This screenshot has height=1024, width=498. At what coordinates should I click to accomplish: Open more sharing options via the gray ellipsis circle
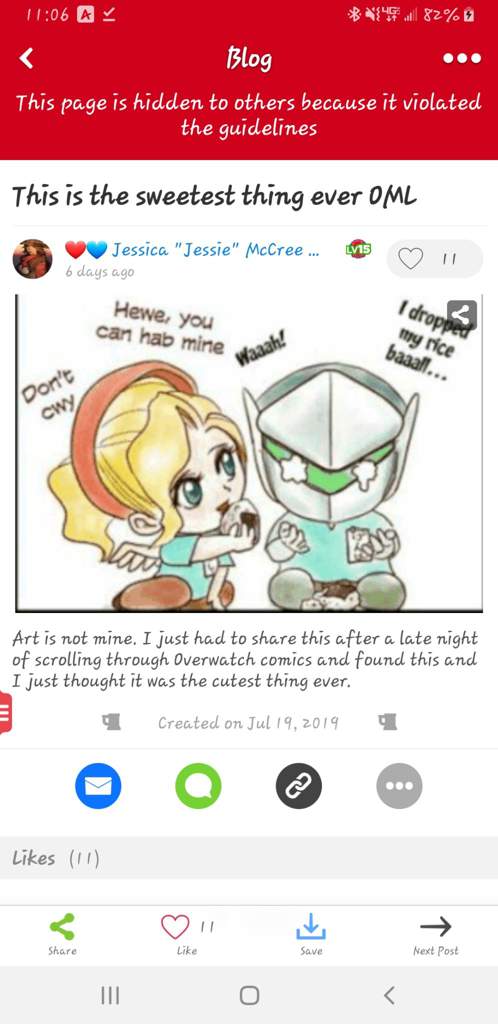pyautogui.click(x=399, y=786)
